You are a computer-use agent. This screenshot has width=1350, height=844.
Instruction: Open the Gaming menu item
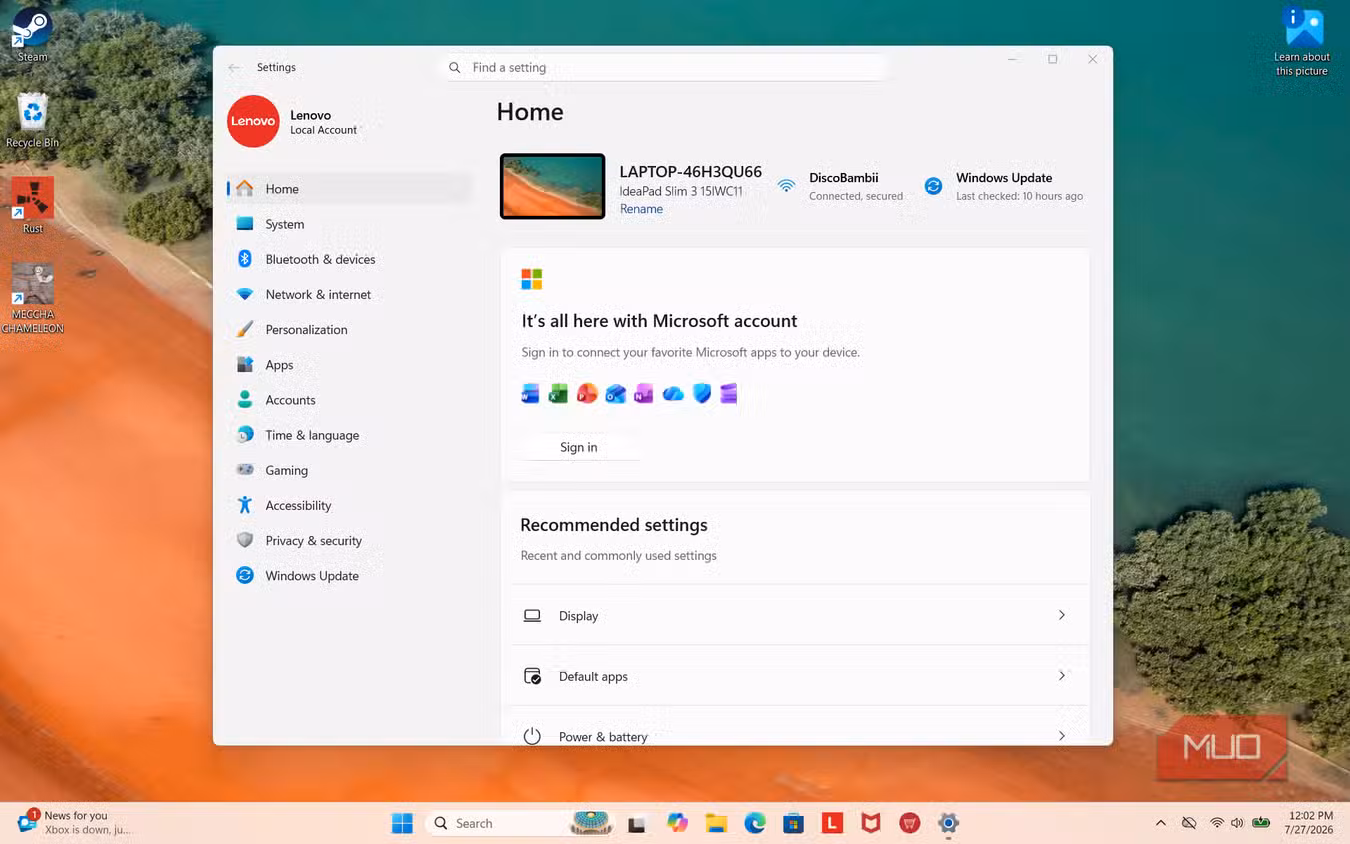point(287,470)
